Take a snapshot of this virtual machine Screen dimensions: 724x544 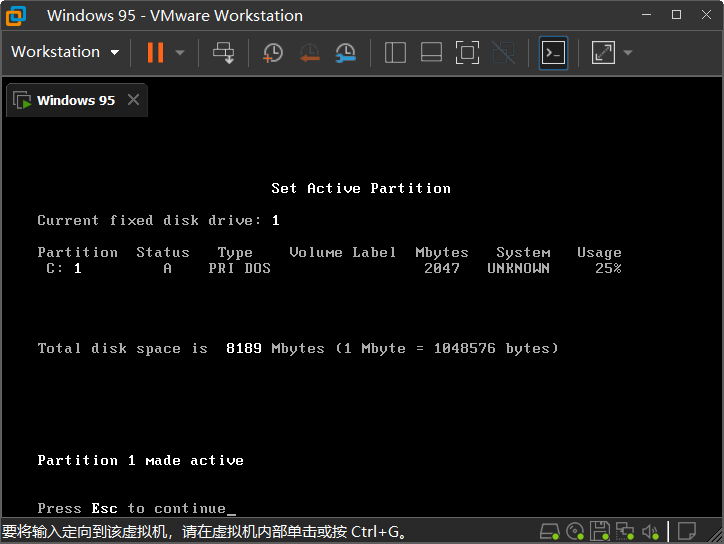coord(273,53)
